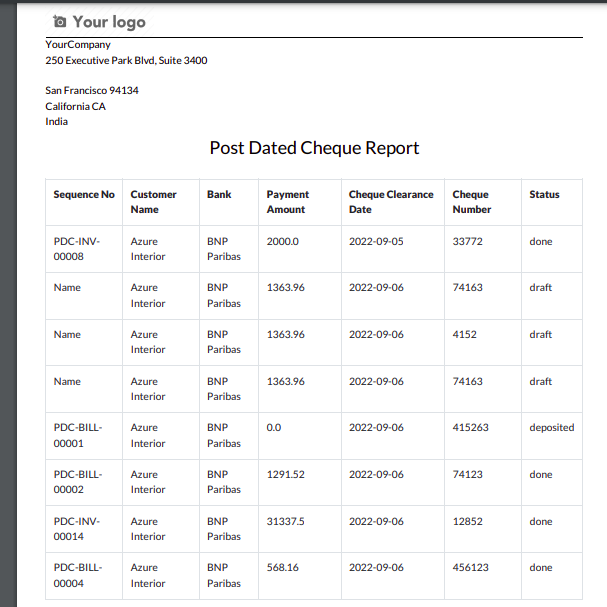Click the camera icon beside Your logo
The width and height of the screenshot is (607, 607).
coord(59,21)
